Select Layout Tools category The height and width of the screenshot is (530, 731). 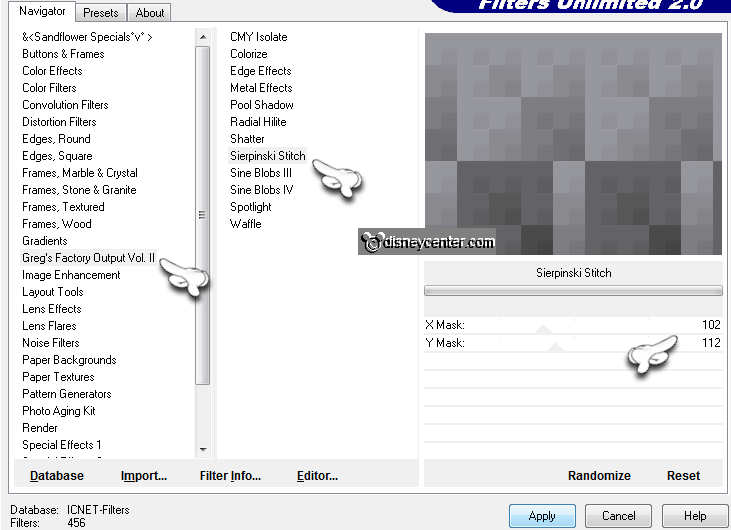tap(53, 292)
